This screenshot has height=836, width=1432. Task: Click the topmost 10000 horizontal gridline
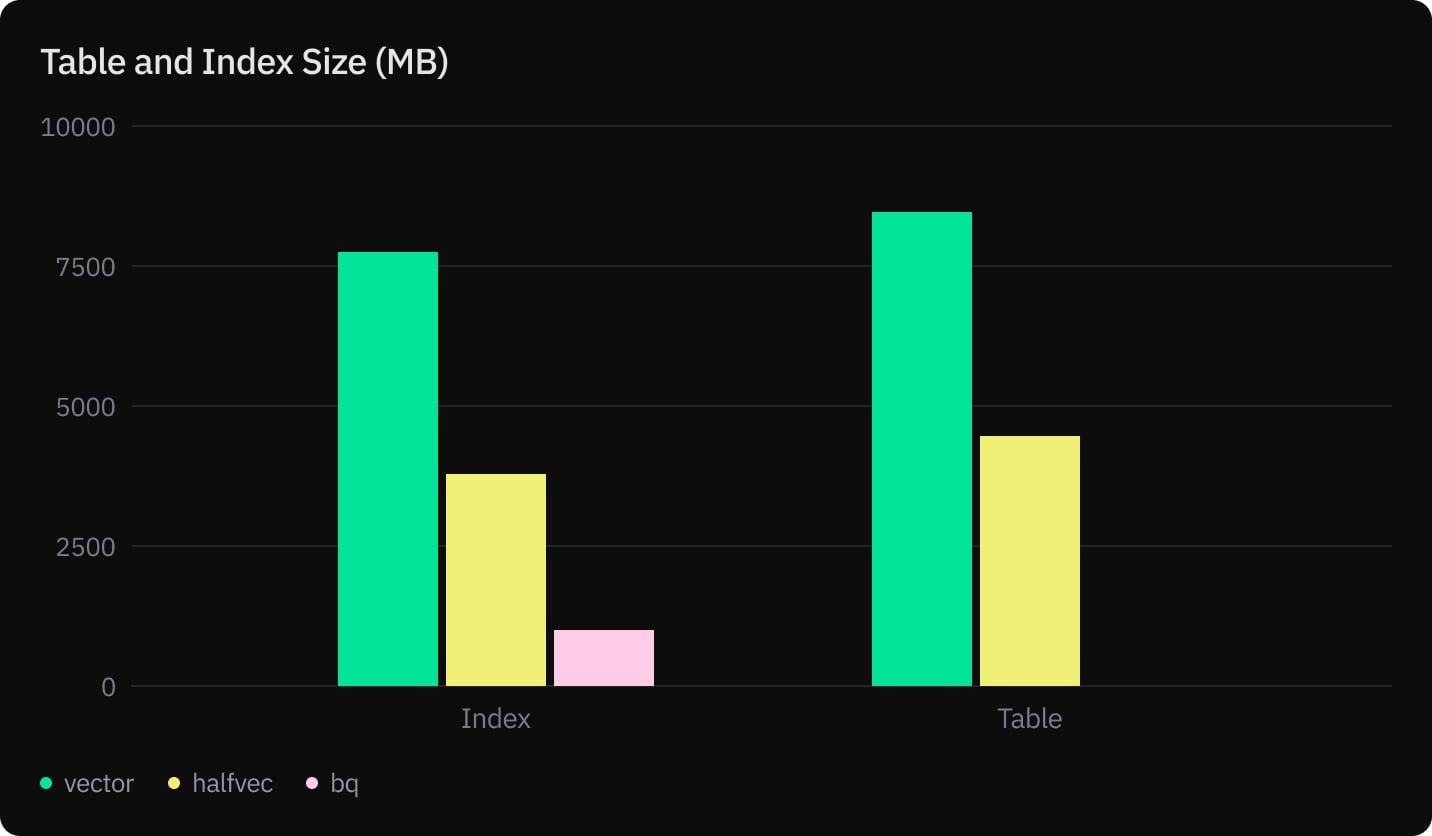coord(760,126)
